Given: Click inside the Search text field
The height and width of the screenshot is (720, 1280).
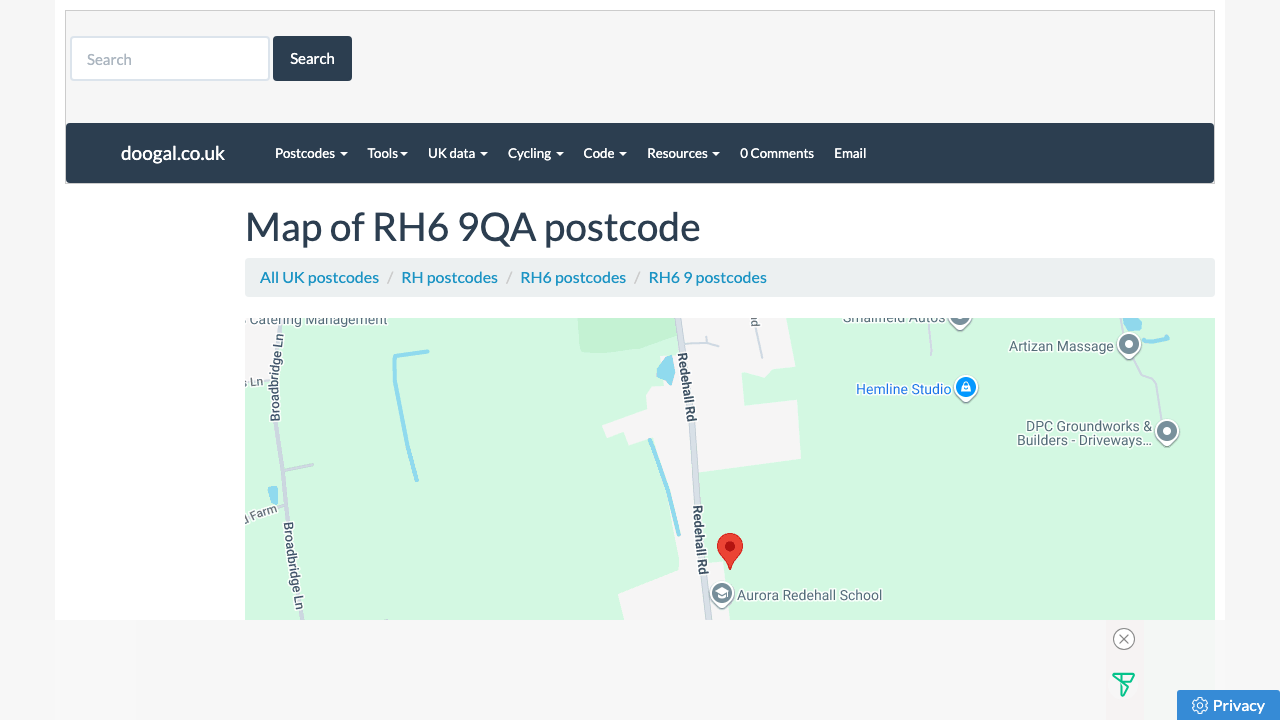Looking at the screenshot, I should click(x=169, y=58).
